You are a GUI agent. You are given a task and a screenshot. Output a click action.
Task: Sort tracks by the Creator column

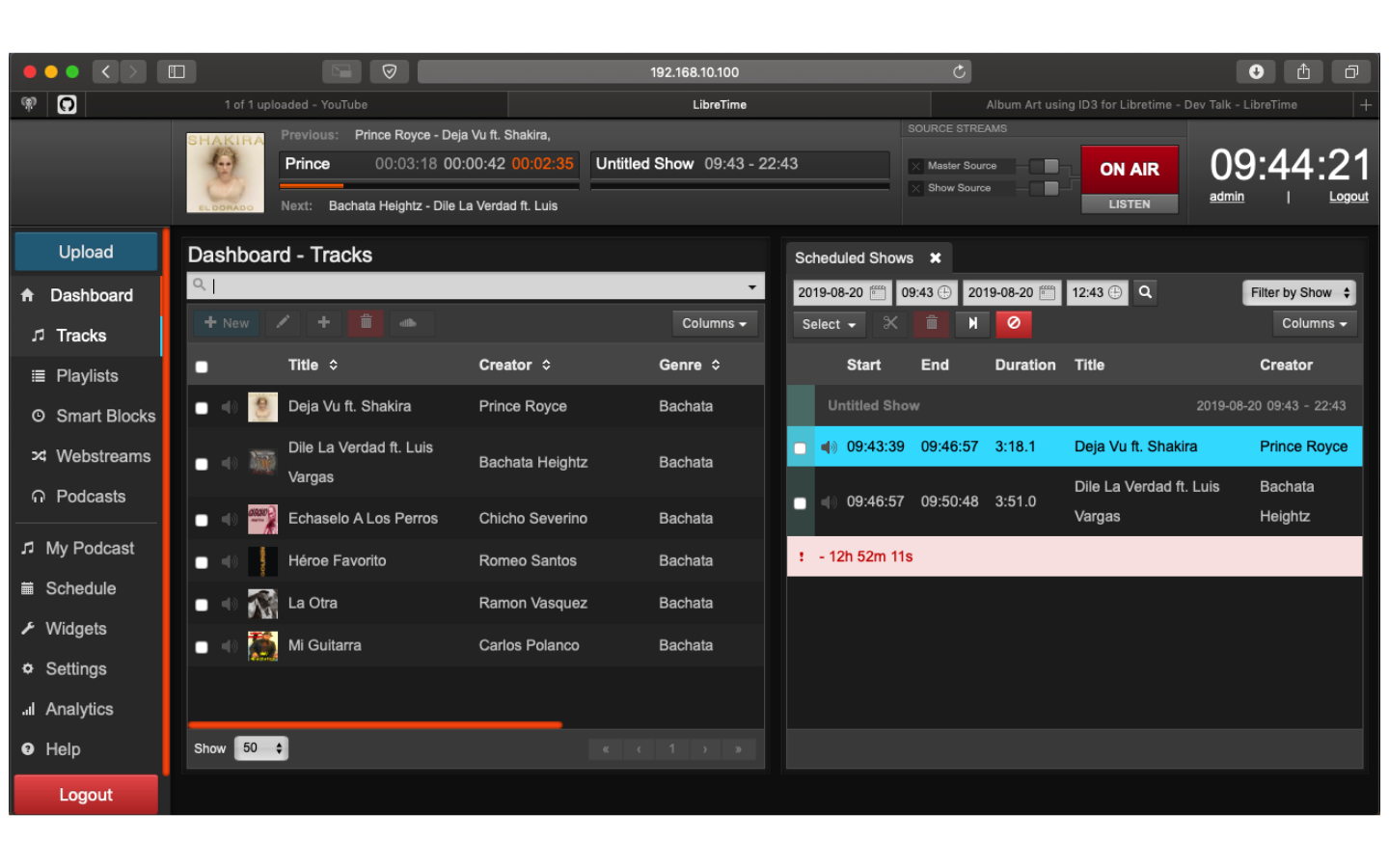tap(514, 365)
